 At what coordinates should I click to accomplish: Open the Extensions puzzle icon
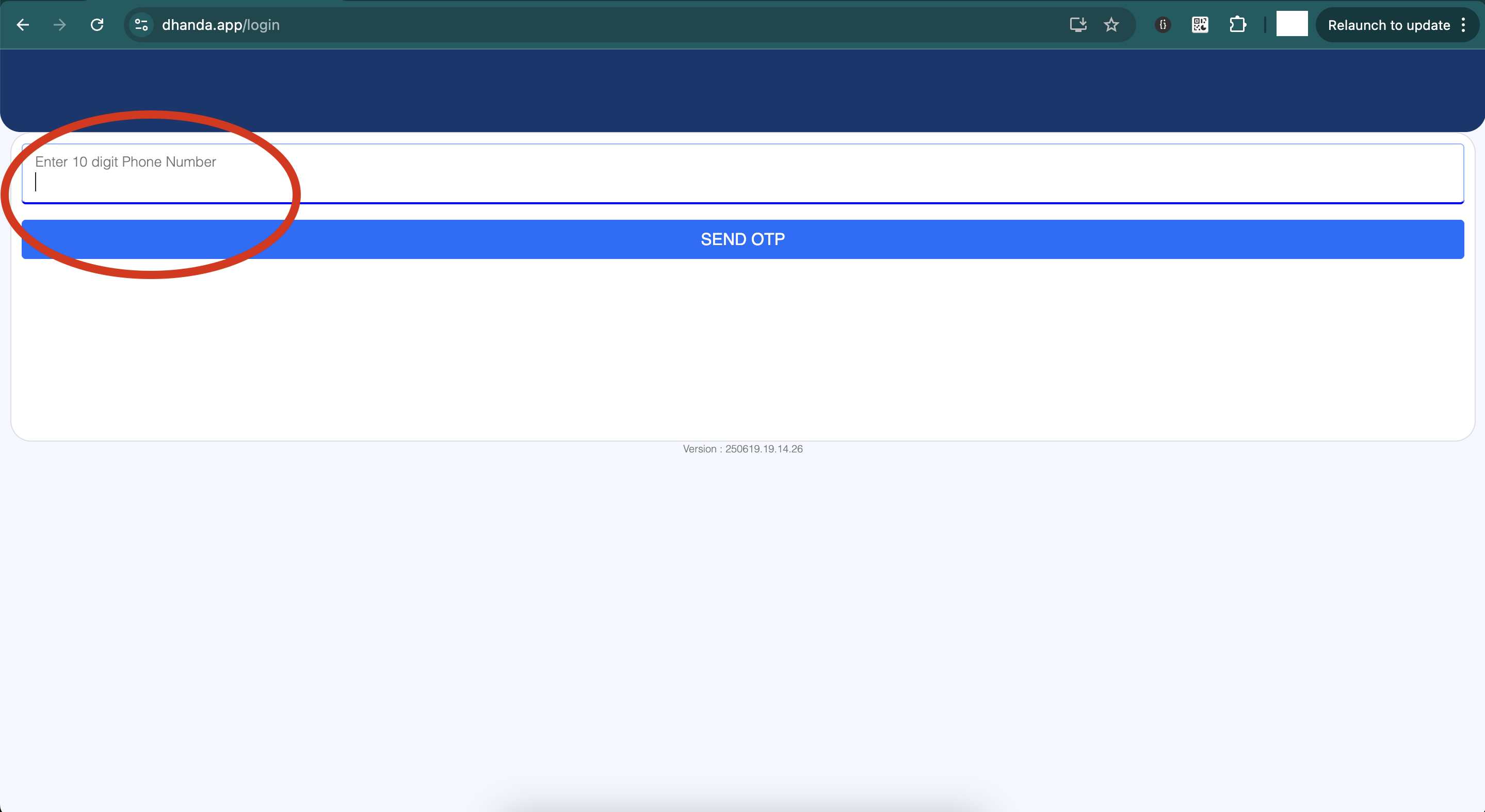coord(1238,25)
